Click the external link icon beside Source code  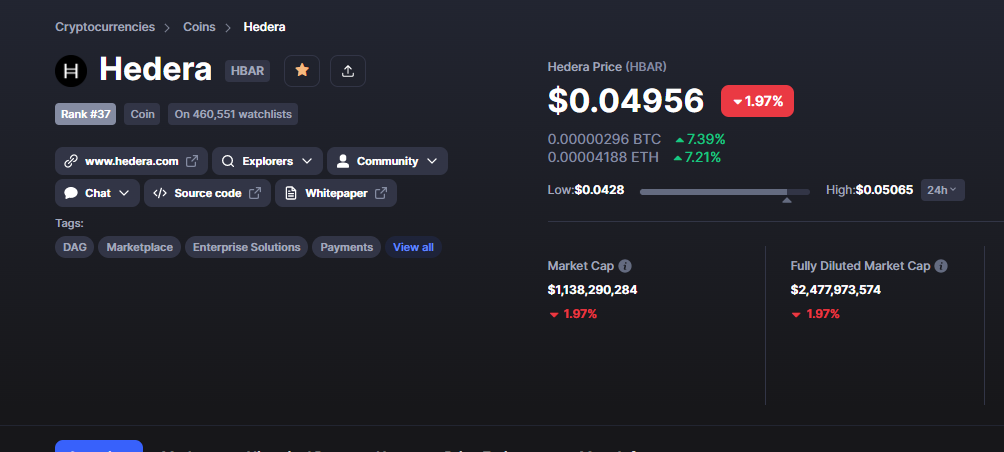(x=255, y=193)
